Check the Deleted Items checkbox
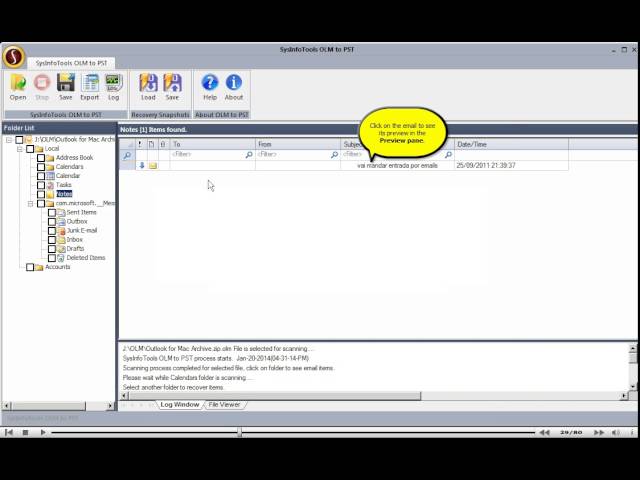This screenshot has height=480, width=640. click(52, 258)
